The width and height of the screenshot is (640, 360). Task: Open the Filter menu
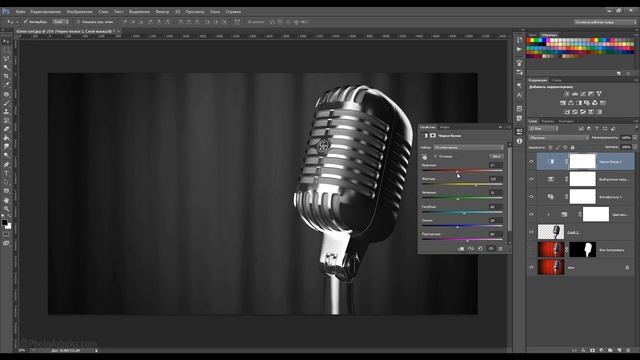[162, 12]
